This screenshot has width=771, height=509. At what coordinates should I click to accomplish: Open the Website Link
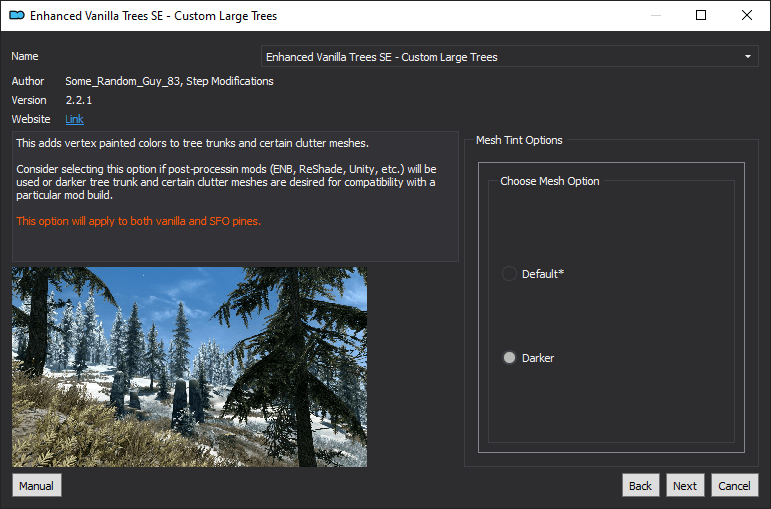click(74, 119)
